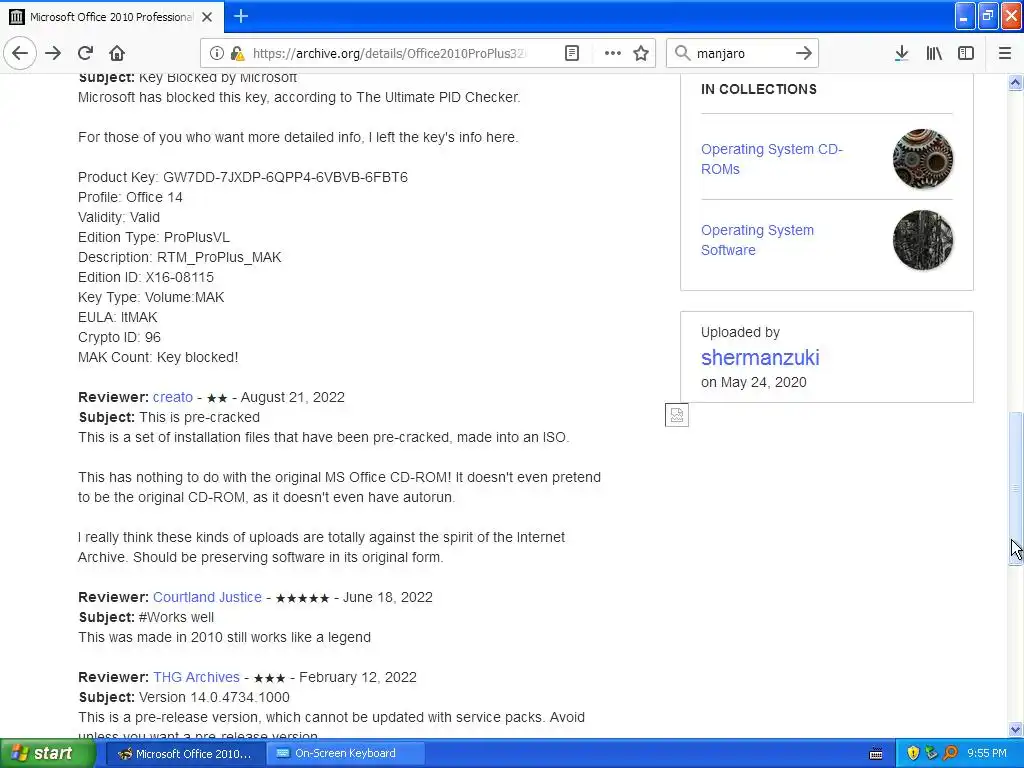Open reviewer THG Archives' profile
Viewport: 1024px width, 768px height.
pos(196,677)
